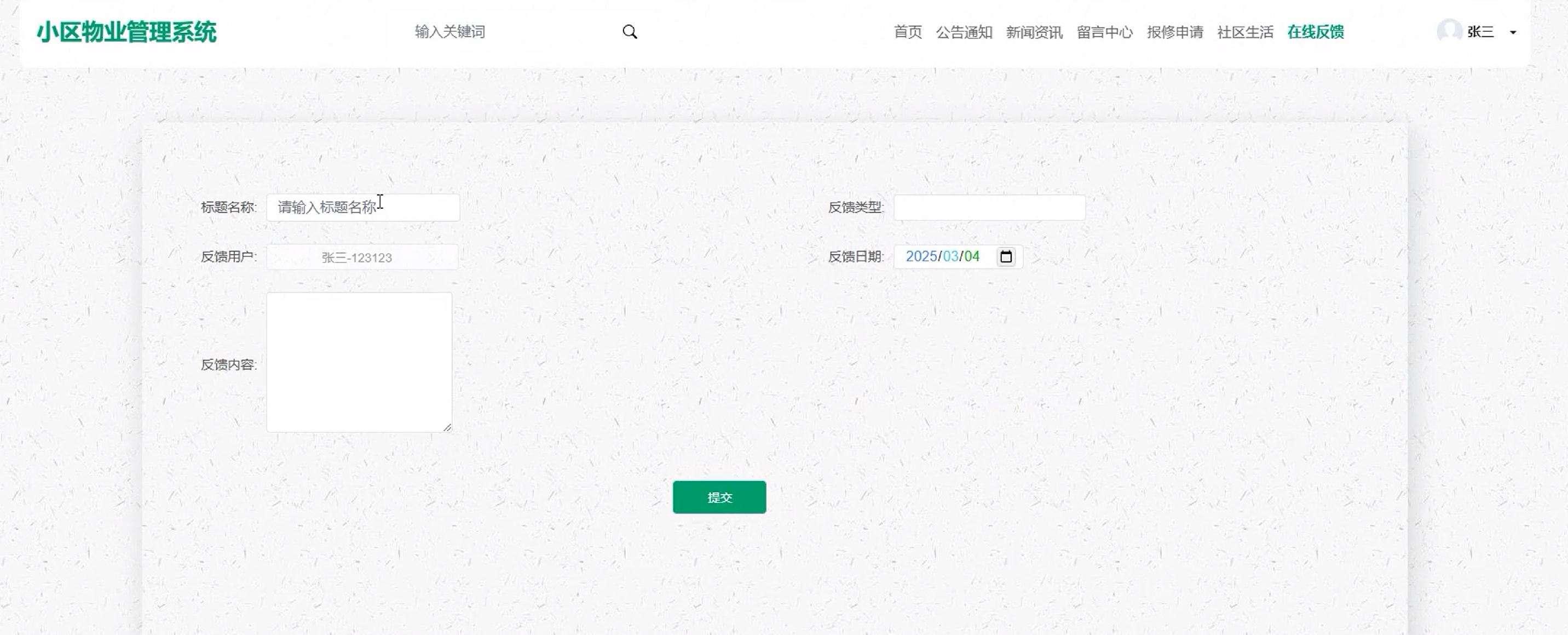Select the 报修申请 menu item
1568x635 pixels.
pyautogui.click(x=1174, y=32)
